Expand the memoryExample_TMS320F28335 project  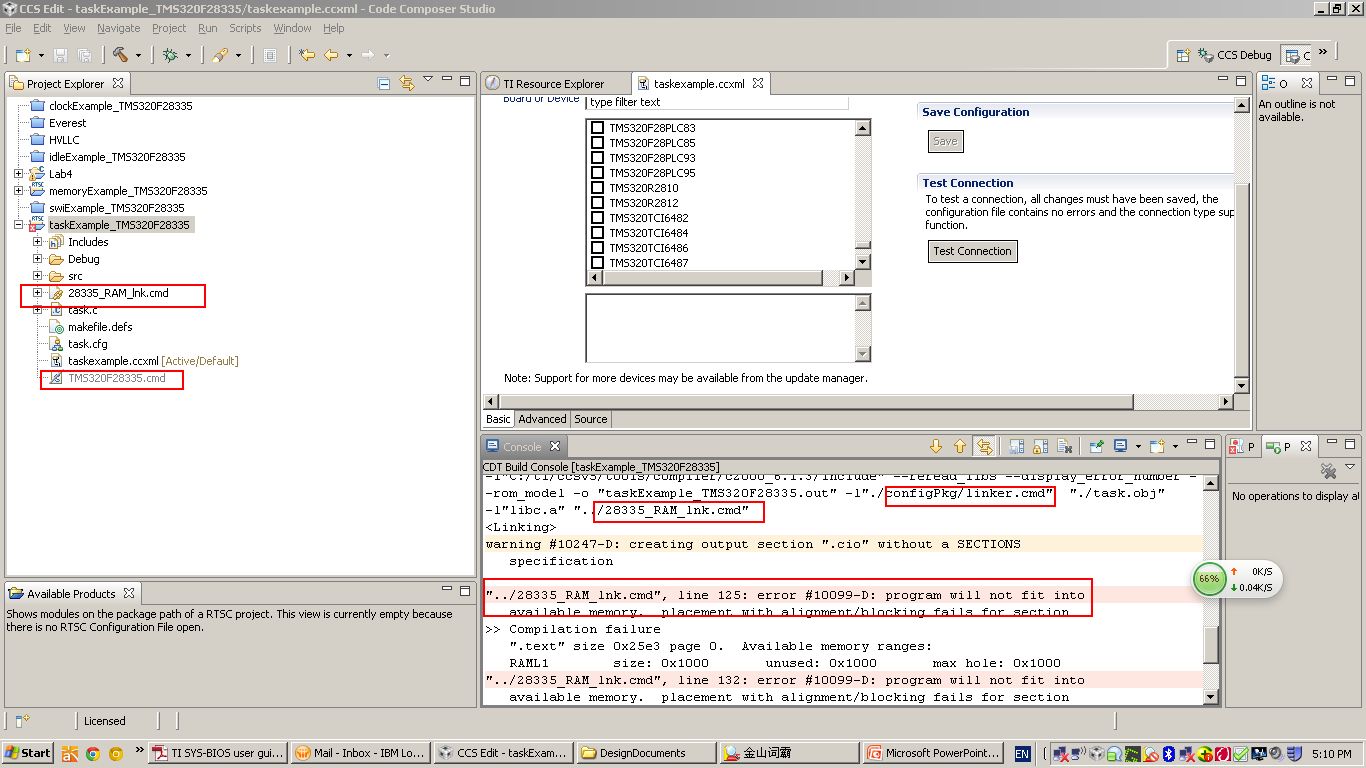(18, 191)
